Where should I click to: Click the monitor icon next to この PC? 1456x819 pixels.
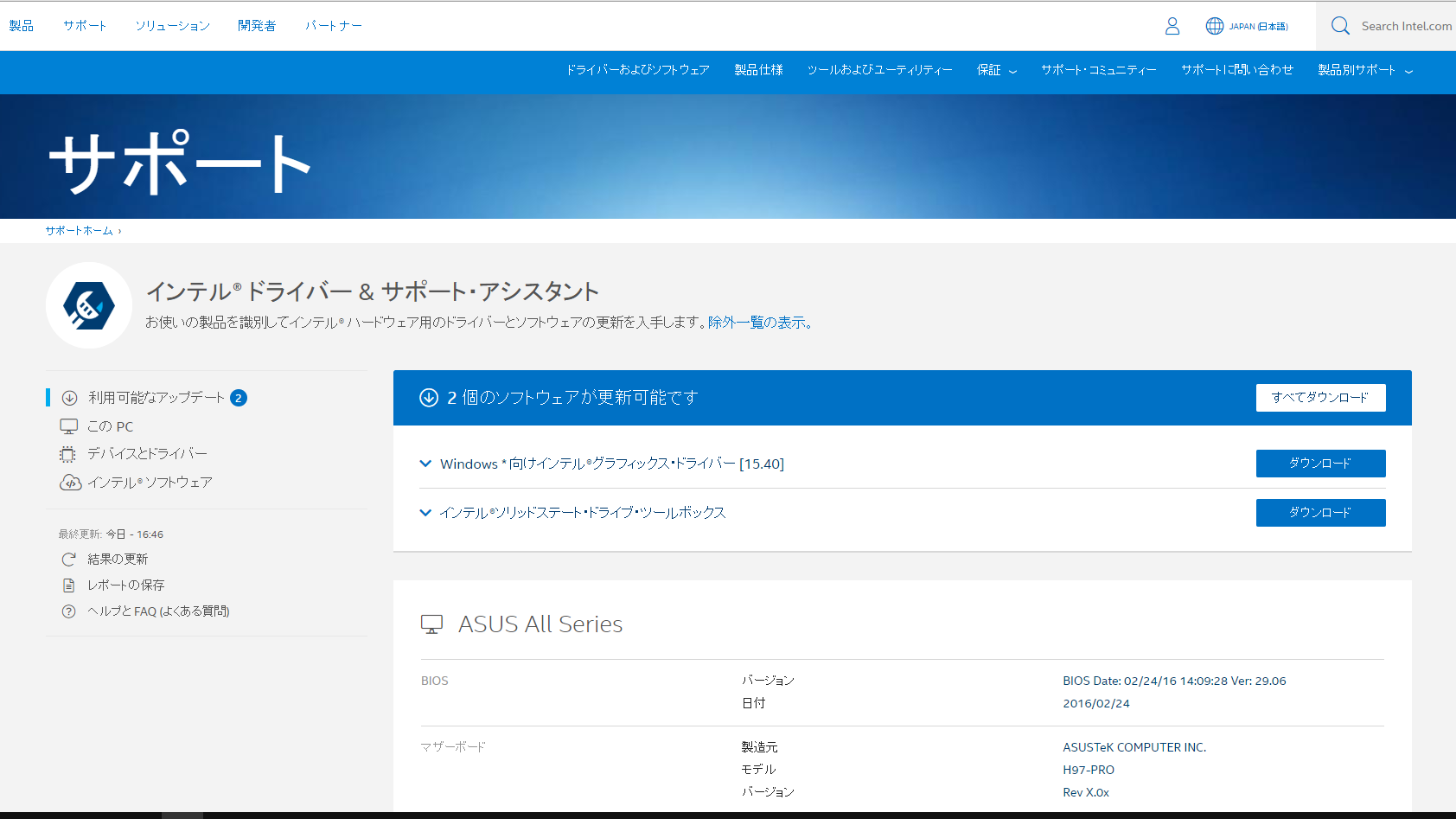click(69, 426)
